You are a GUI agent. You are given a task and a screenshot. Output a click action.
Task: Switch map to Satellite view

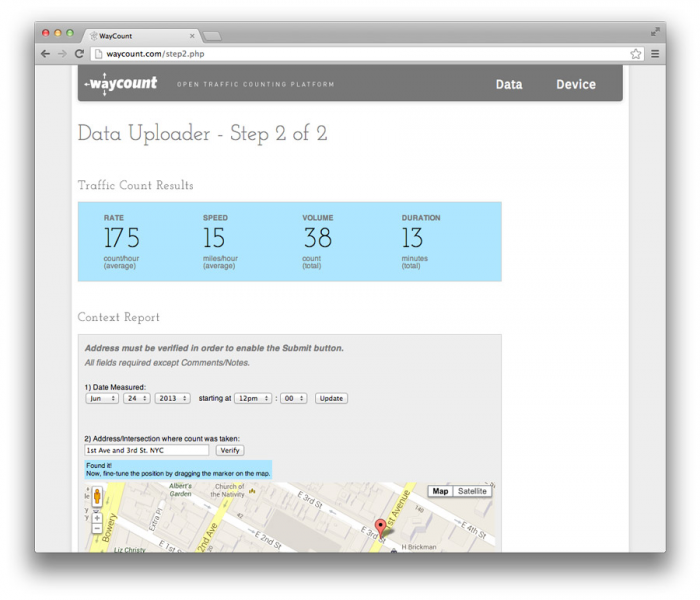coord(472,491)
